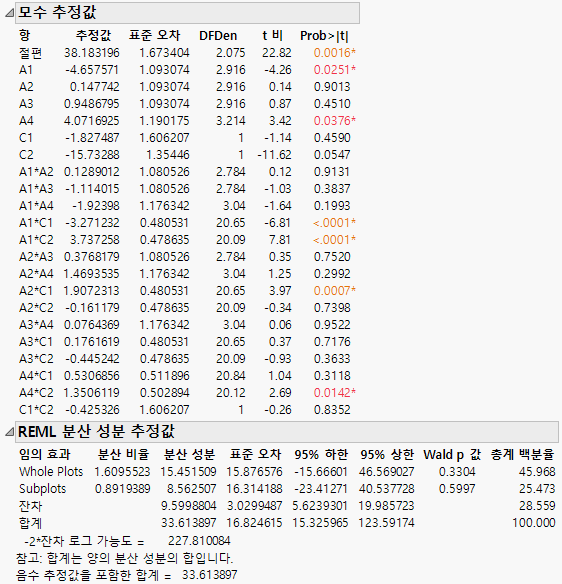Click the 95% 상한 column header
562x584 pixels.
click(x=387, y=455)
